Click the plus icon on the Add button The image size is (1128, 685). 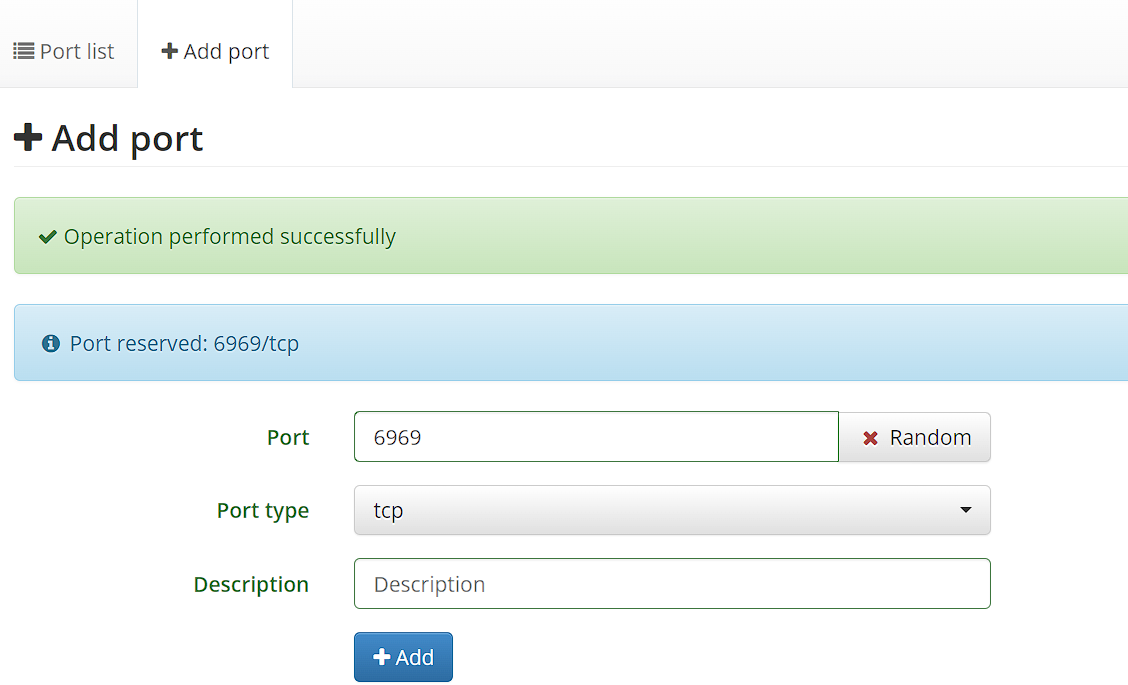point(381,657)
